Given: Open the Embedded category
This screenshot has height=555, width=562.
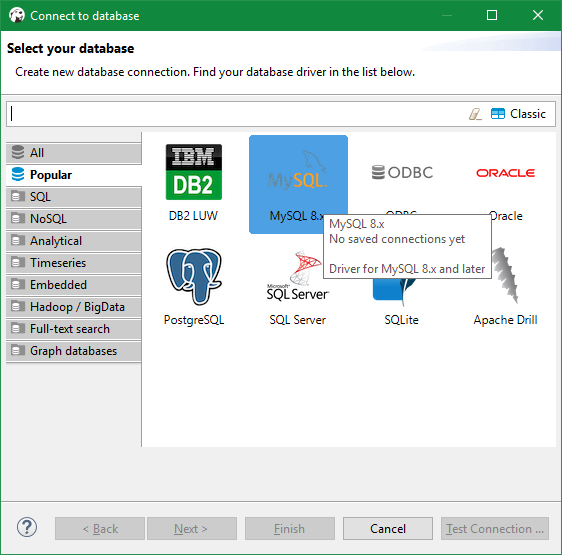Looking at the screenshot, I should 74,285.
